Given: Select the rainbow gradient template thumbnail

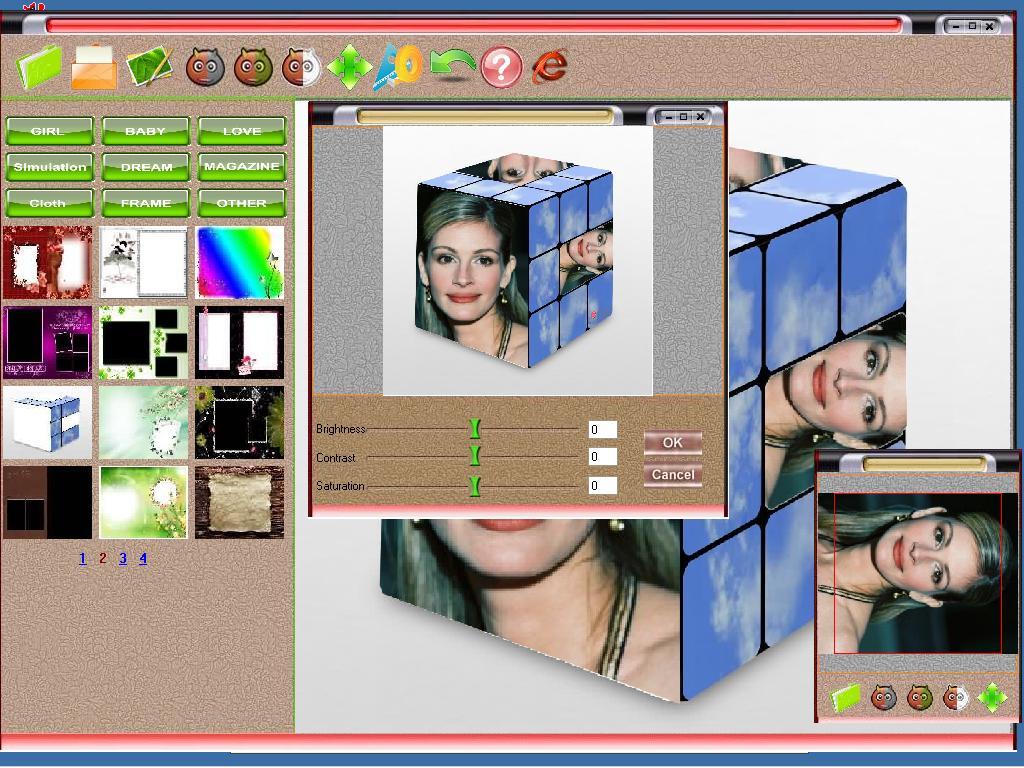Looking at the screenshot, I should tap(240, 263).
